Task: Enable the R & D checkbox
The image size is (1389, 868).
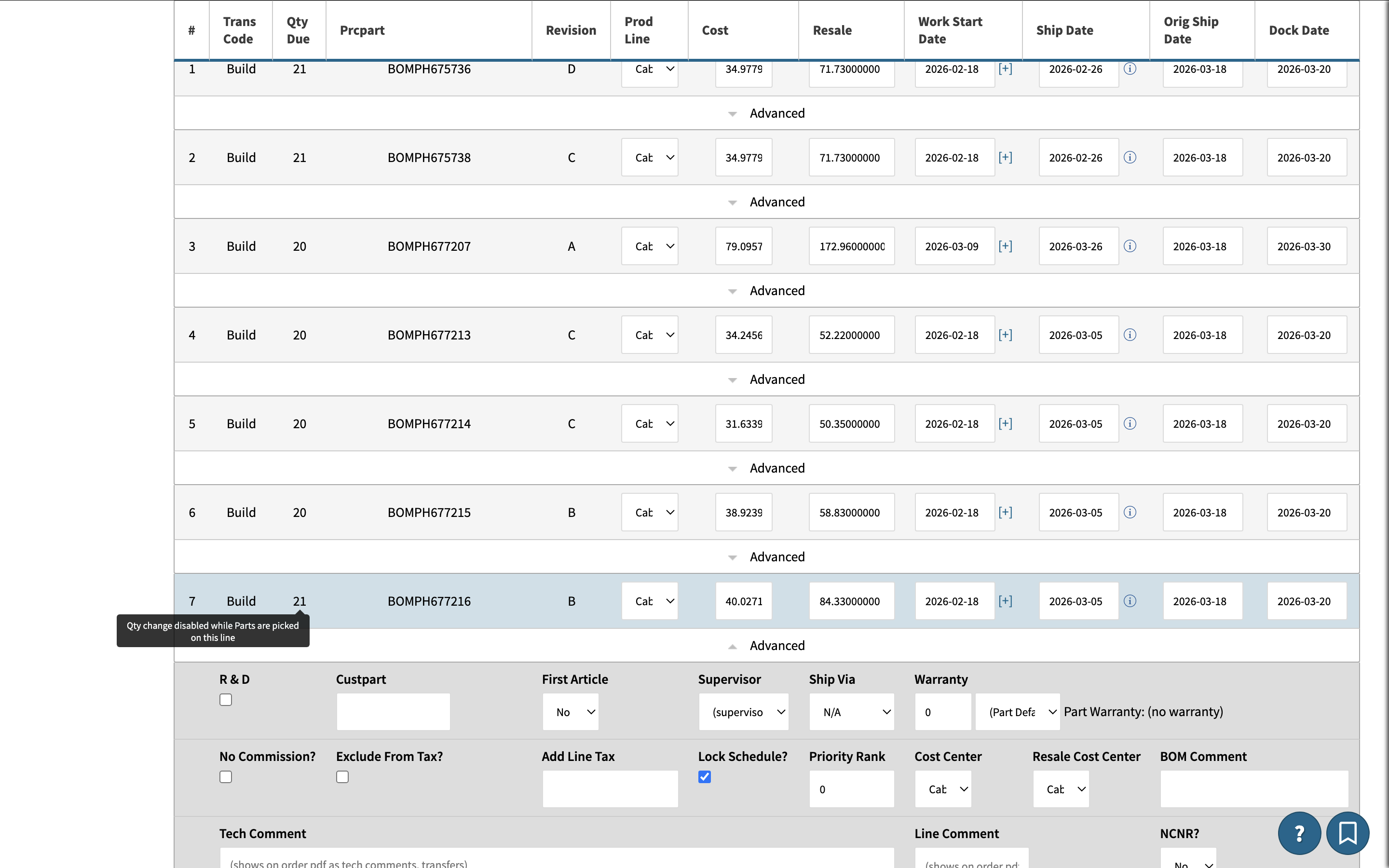Action: pyautogui.click(x=226, y=700)
